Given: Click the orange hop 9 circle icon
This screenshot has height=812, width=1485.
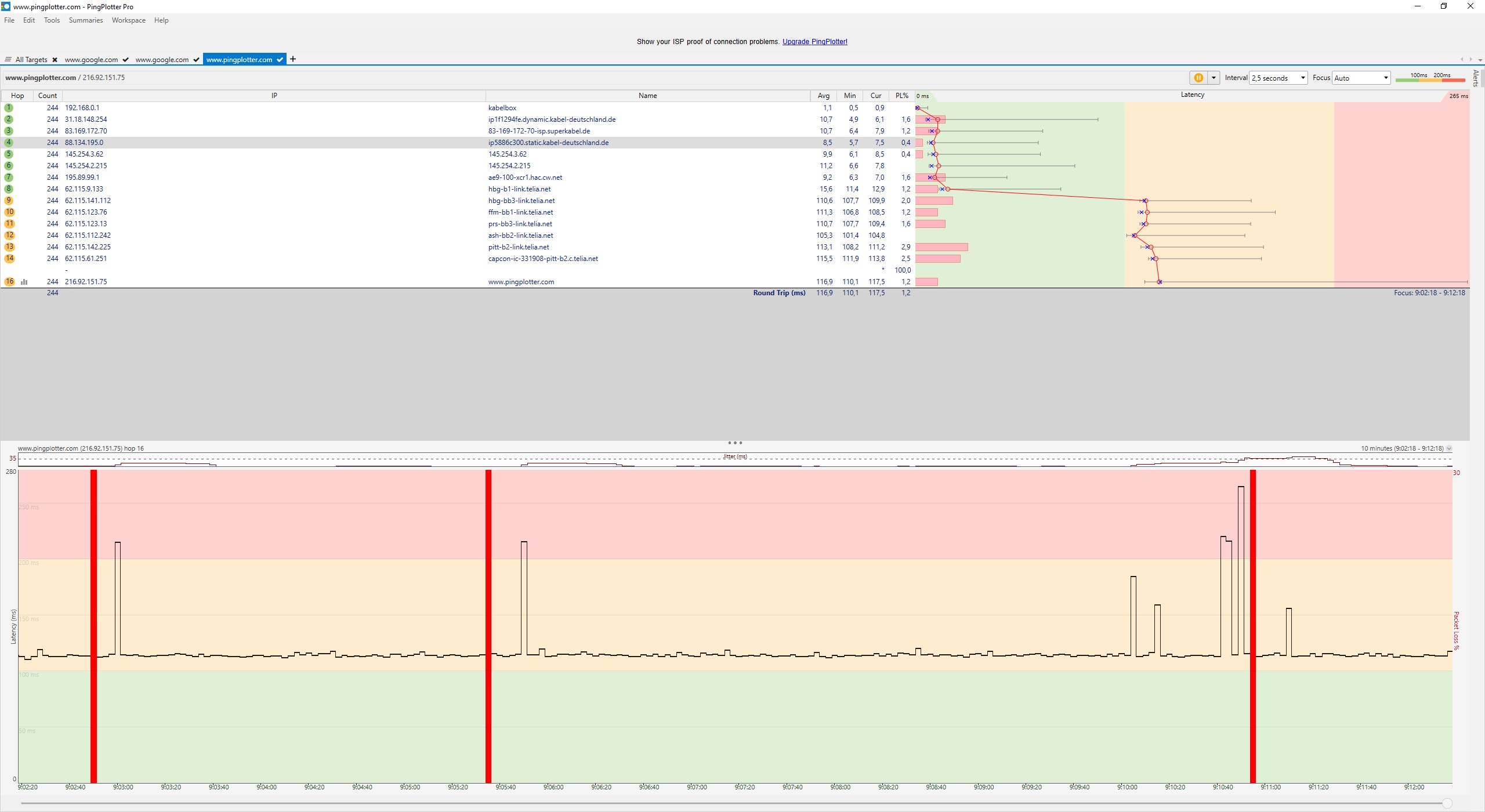Looking at the screenshot, I should pyautogui.click(x=9, y=201).
